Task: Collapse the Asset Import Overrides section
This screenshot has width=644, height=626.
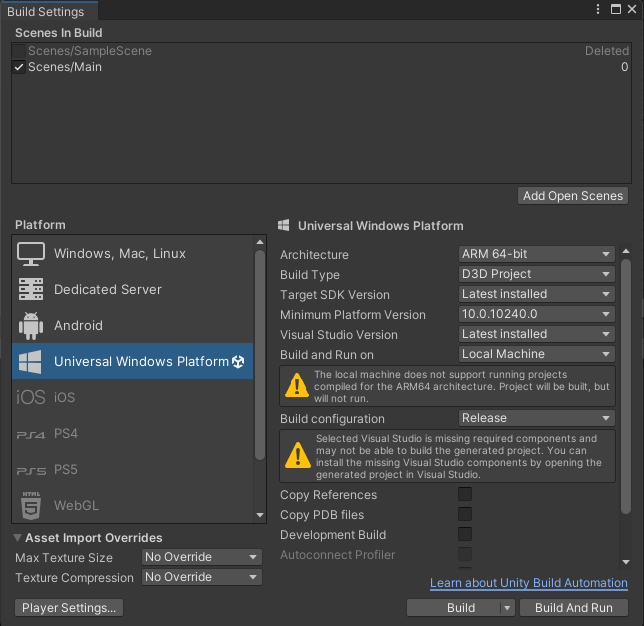Action: tap(19, 538)
